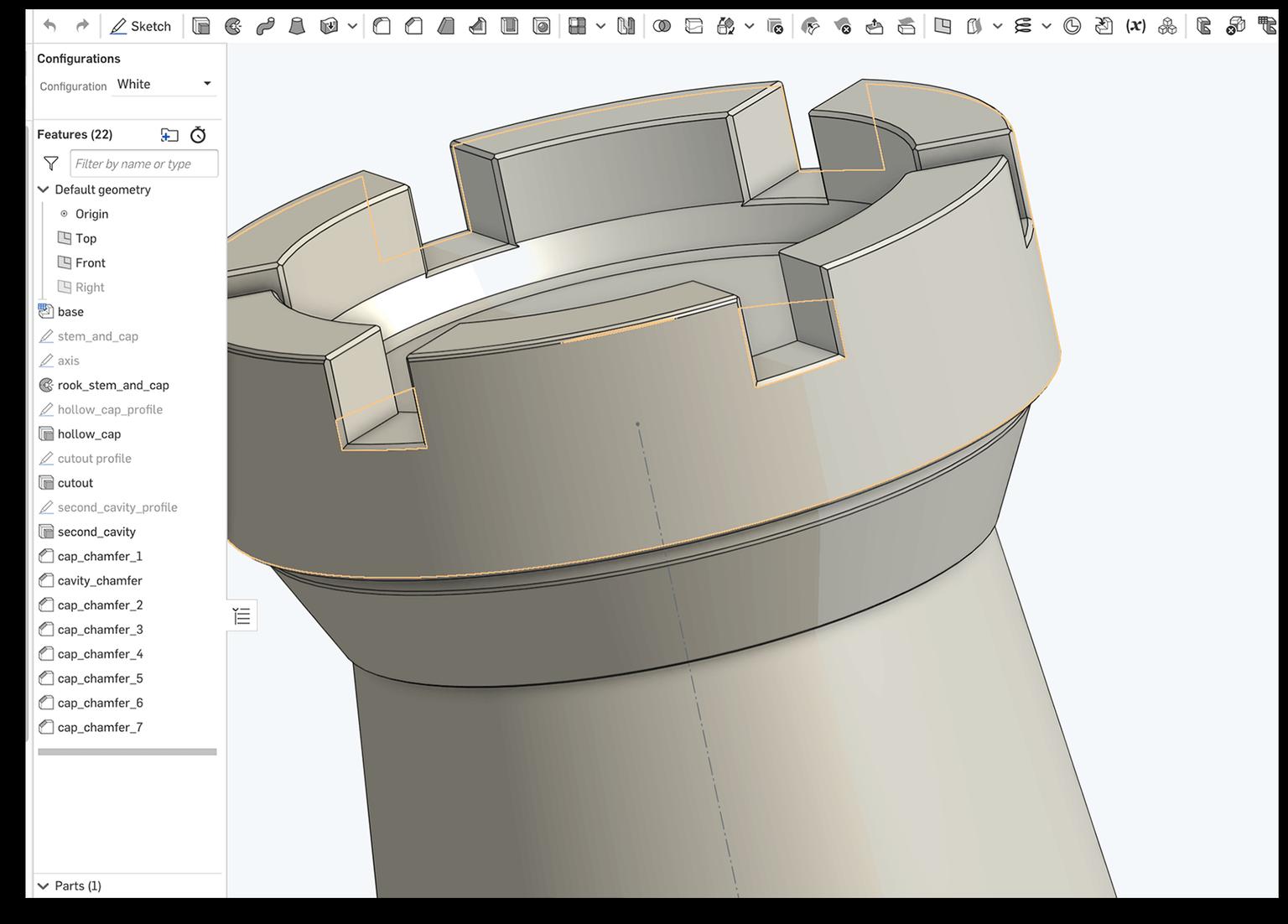Click the Filter by name or type field
Viewport: 1288px width, 924px height.
click(143, 163)
